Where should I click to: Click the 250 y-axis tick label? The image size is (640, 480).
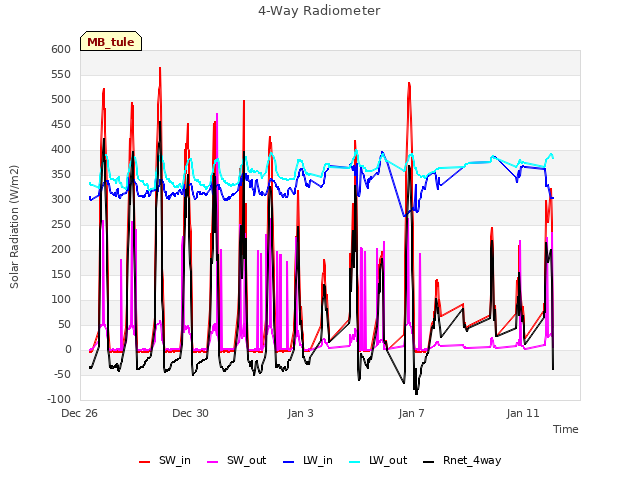61,224
